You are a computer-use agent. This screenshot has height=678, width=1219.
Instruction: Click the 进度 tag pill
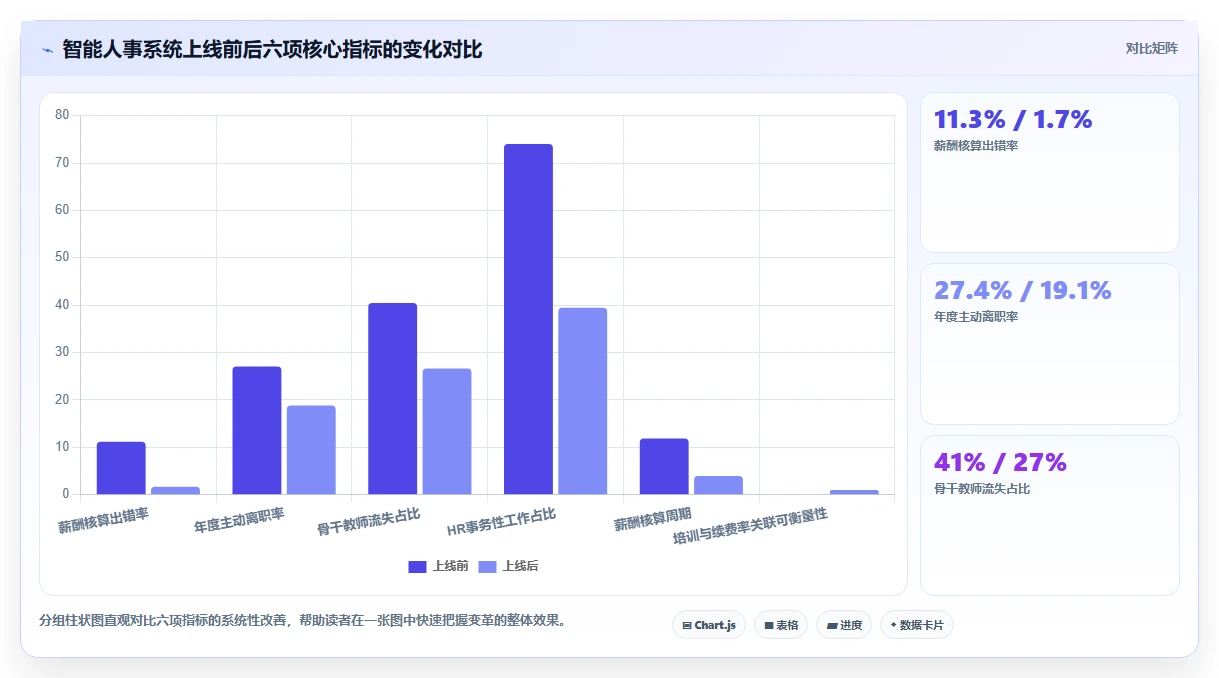[844, 625]
